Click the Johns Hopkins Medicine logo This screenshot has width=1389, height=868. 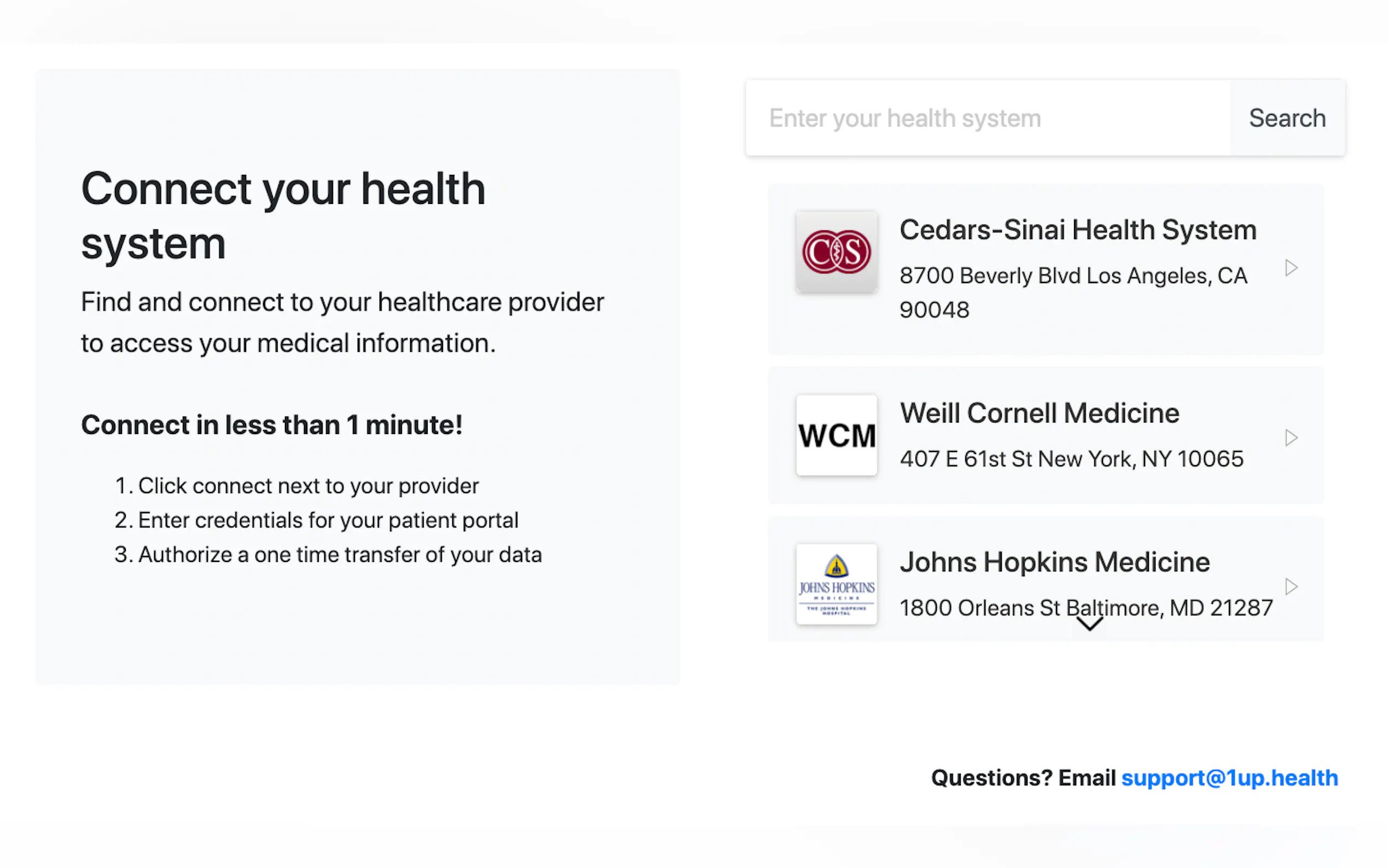(836, 584)
